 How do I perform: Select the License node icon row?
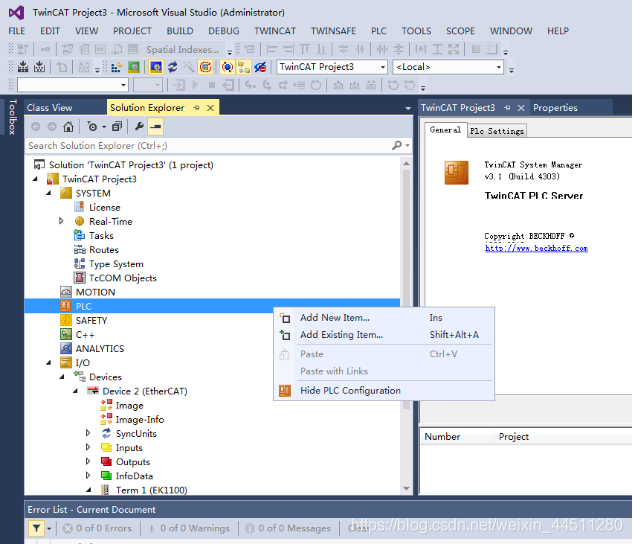pos(98,207)
